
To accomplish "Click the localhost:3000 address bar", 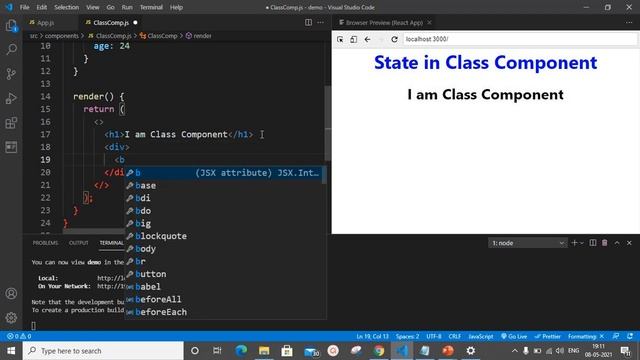I will (520, 39).
